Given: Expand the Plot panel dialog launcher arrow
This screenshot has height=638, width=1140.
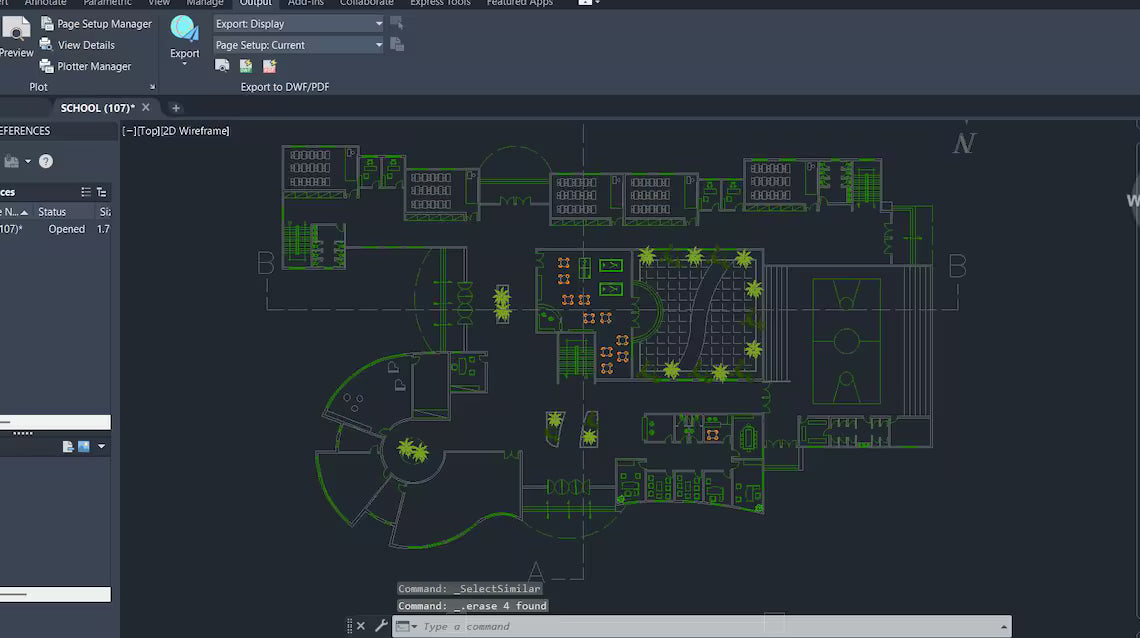Looking at the screenshot, I should click(152, 86).
